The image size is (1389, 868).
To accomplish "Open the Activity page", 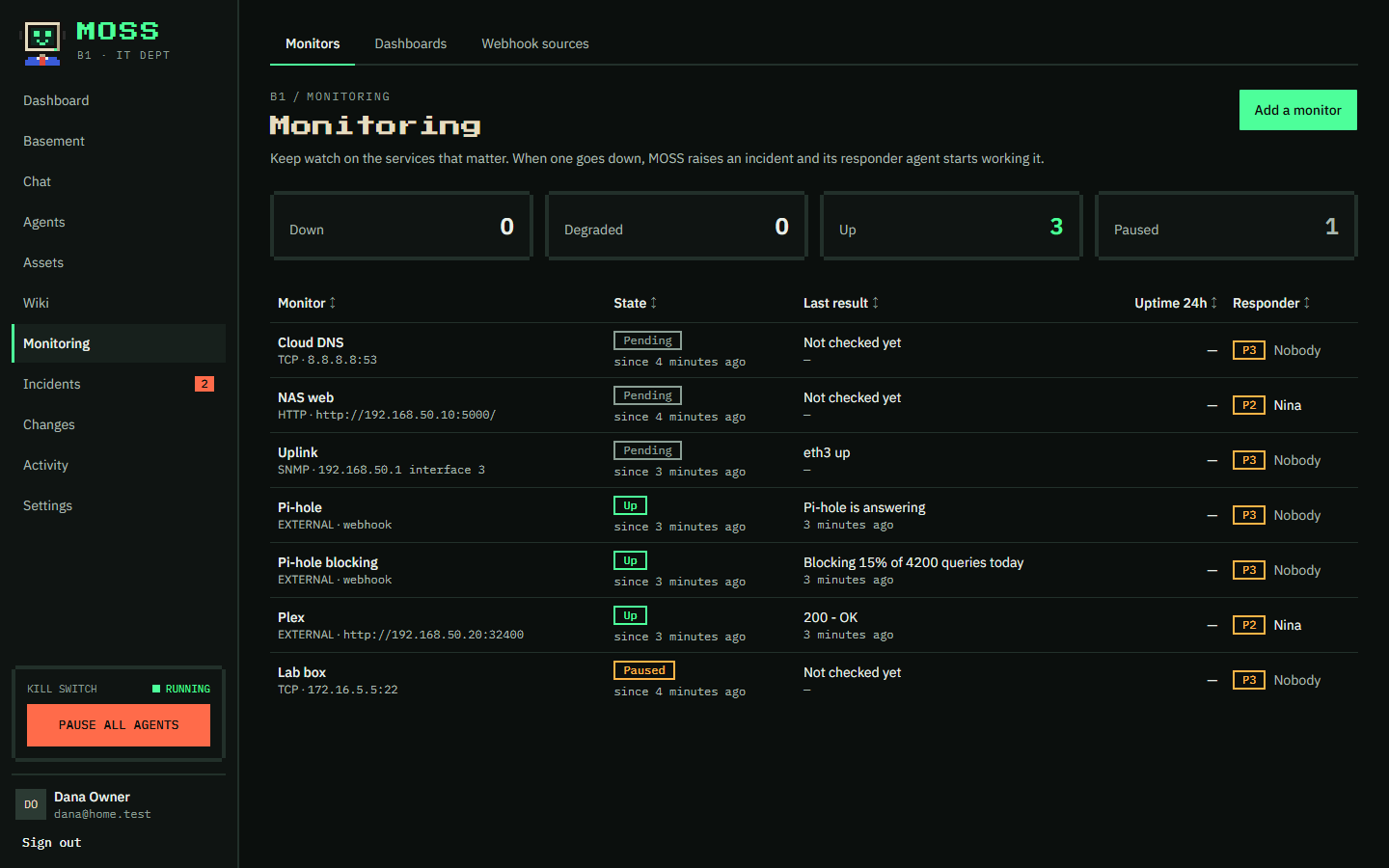I will pos(119,465).
